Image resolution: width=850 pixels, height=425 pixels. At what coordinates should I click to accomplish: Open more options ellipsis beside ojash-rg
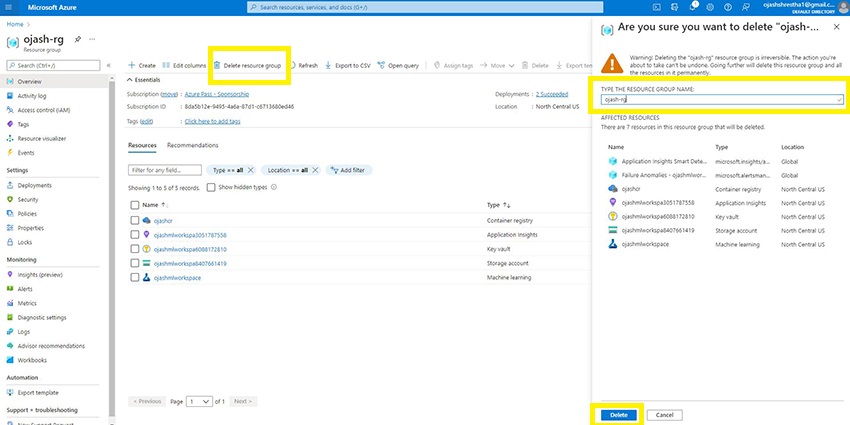(92, 40)
